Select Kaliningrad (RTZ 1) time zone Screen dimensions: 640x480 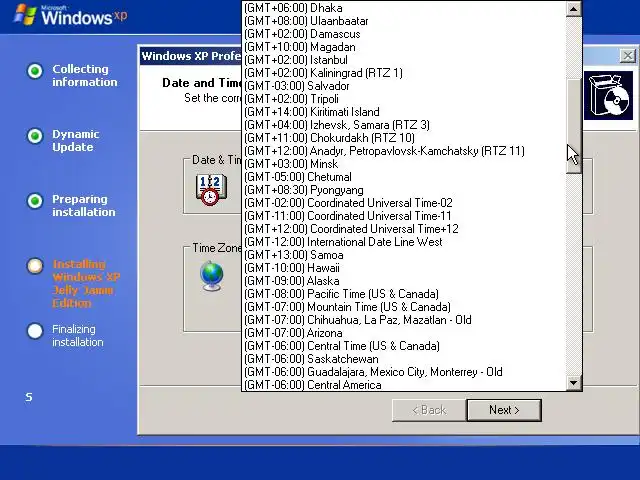point(404,73)
